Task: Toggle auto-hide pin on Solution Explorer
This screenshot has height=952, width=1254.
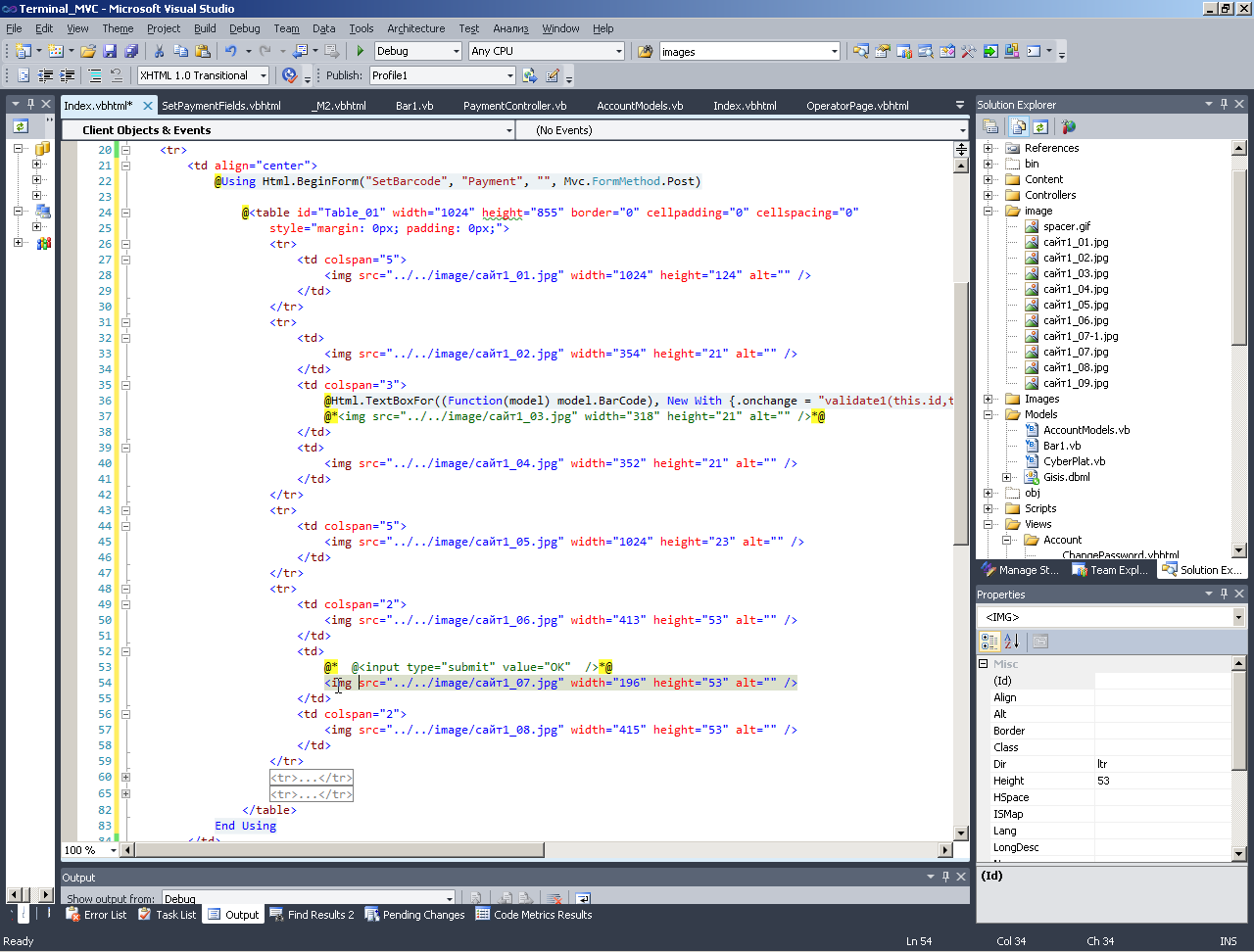Action: [1224, 104]
